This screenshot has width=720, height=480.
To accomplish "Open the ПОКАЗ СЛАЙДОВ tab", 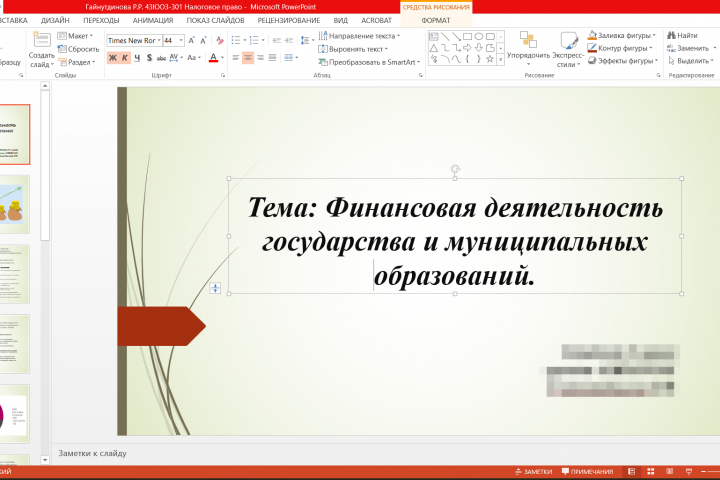I will click(215, 21).
